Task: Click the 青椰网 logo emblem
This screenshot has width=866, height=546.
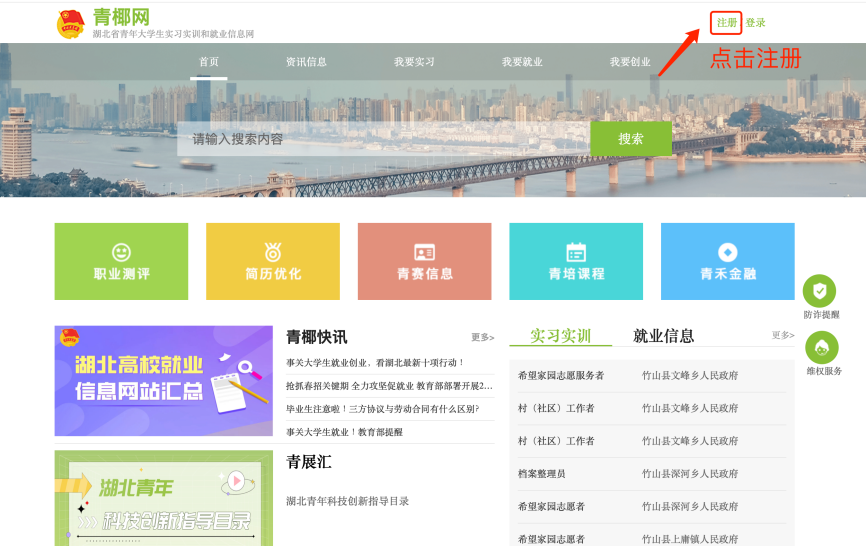Action: (x=71, y=24)
